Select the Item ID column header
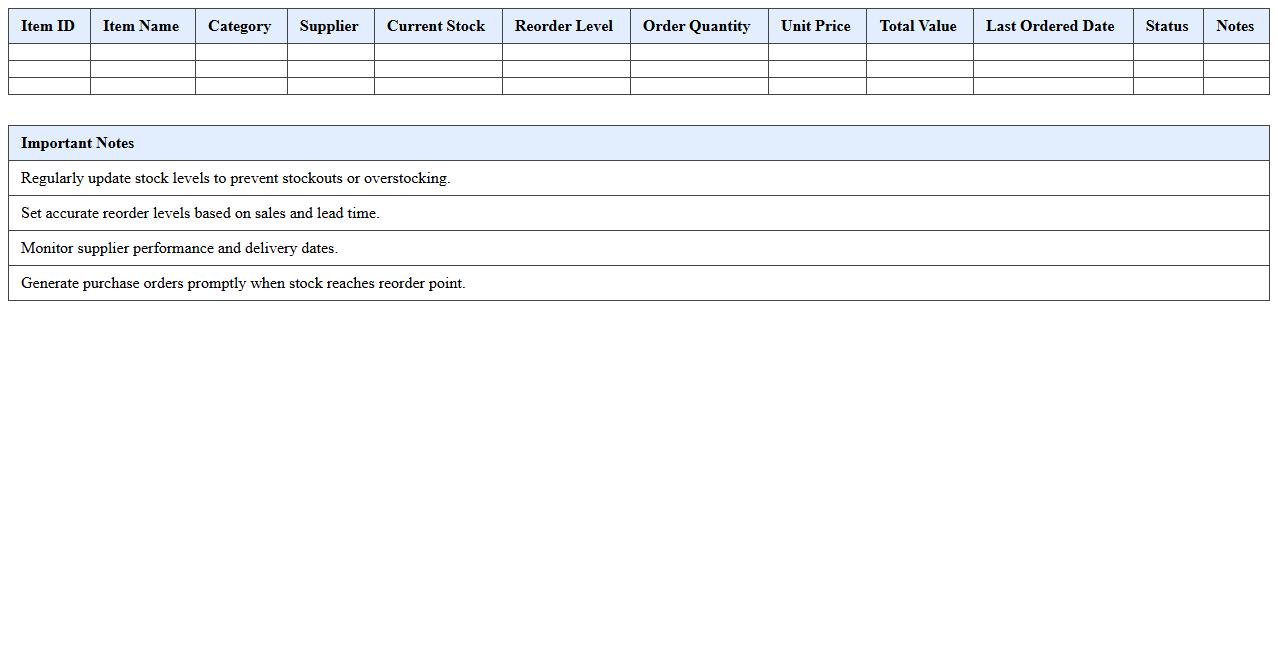Screen dimensions: 1278x650 48,26
